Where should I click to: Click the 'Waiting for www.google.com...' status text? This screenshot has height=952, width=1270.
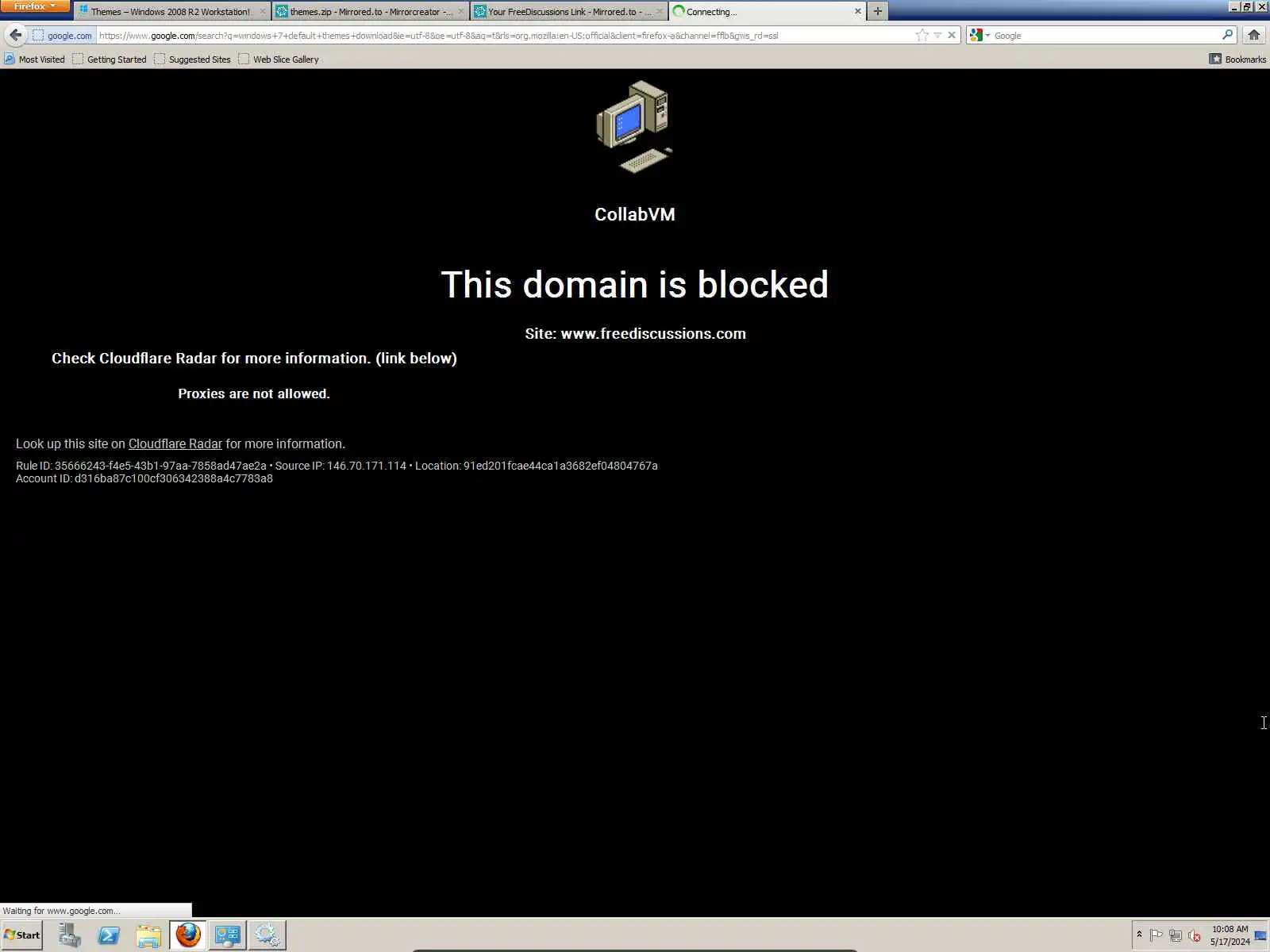point(61,911)
